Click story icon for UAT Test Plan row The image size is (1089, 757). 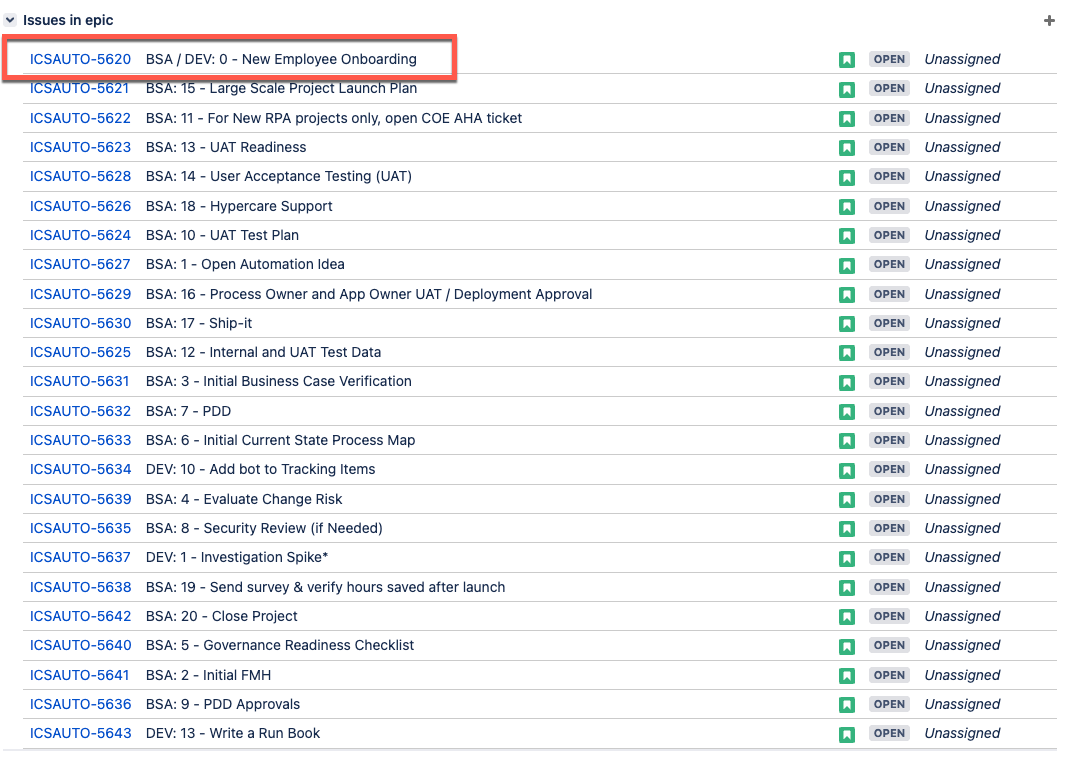coord(847,236)
